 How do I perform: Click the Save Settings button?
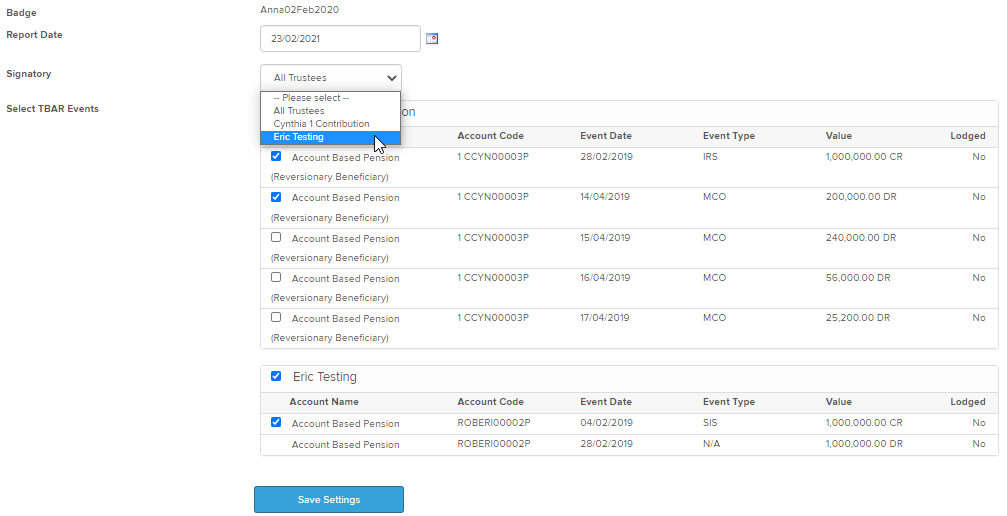329,500
